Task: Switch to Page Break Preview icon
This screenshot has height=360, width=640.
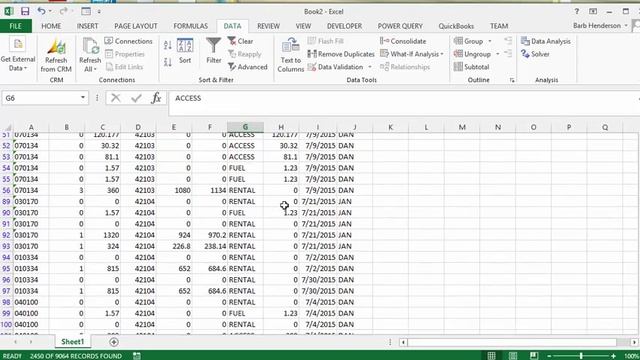Action: [534, 356]
